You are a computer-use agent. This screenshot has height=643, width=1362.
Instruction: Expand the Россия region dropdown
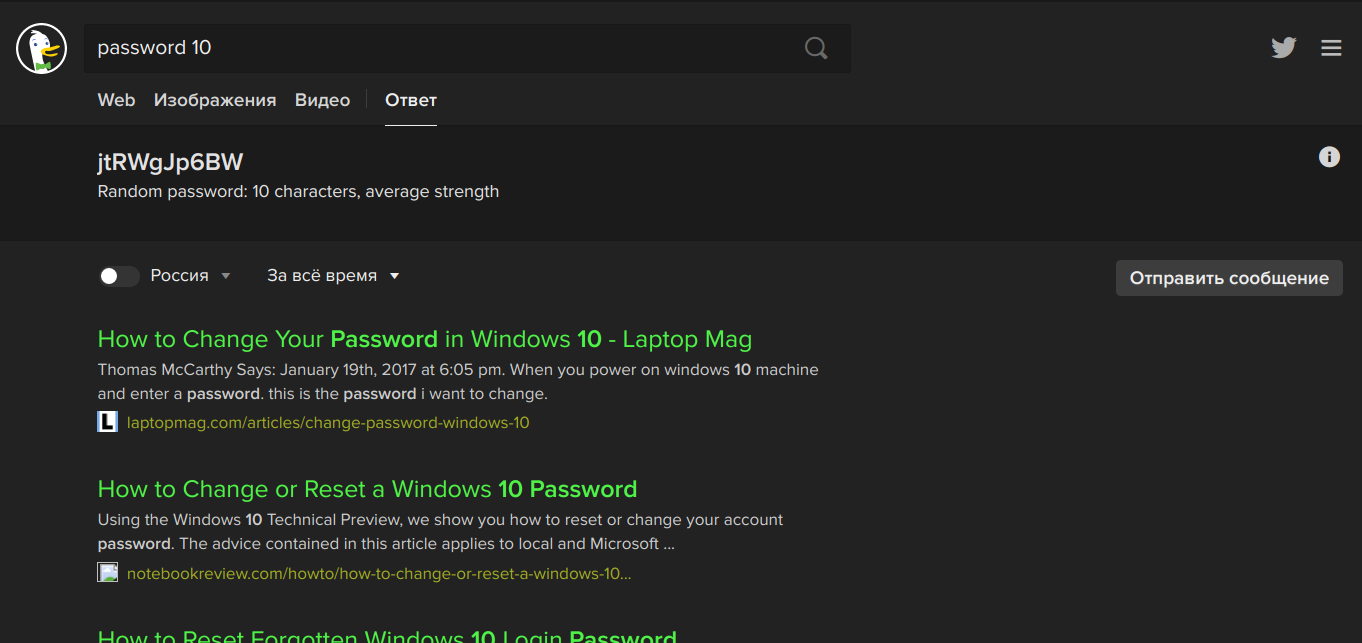pos(190,276)
